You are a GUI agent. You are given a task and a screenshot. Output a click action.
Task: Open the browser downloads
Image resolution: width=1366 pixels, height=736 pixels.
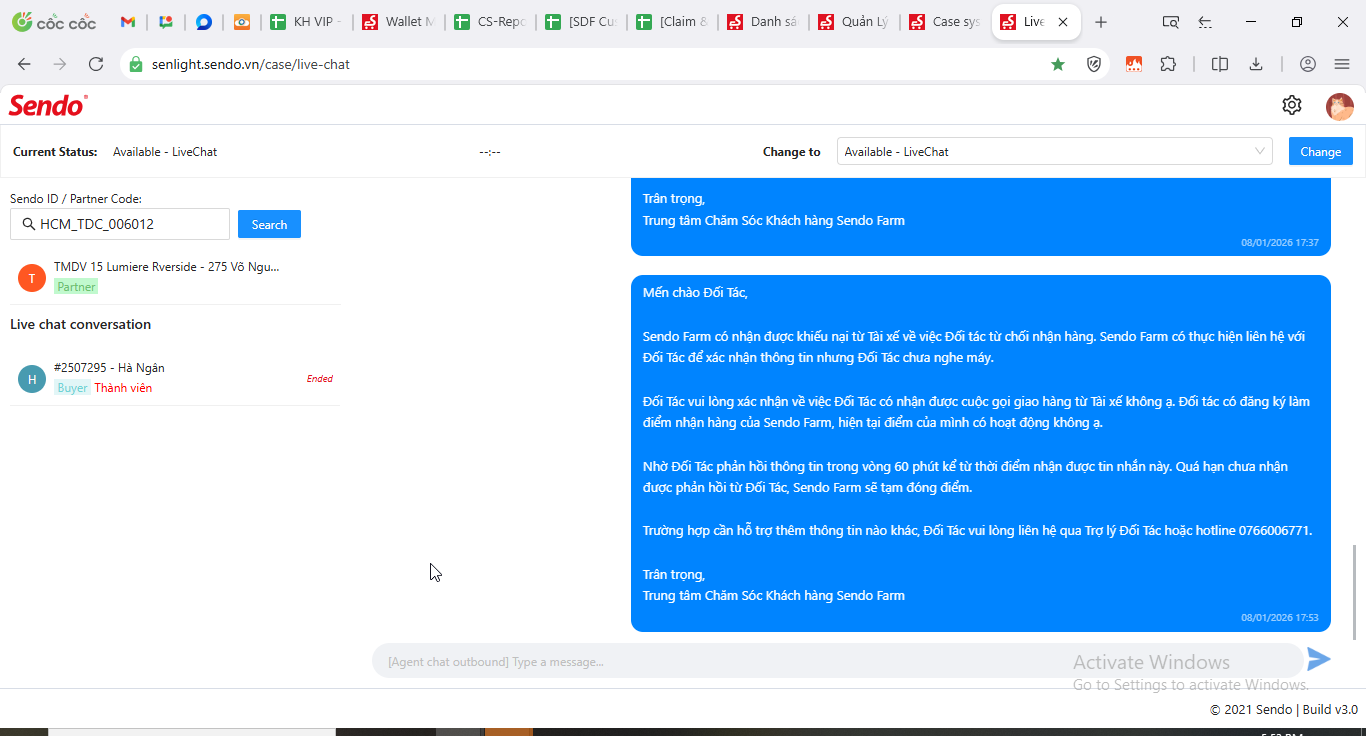point(1256,64)
